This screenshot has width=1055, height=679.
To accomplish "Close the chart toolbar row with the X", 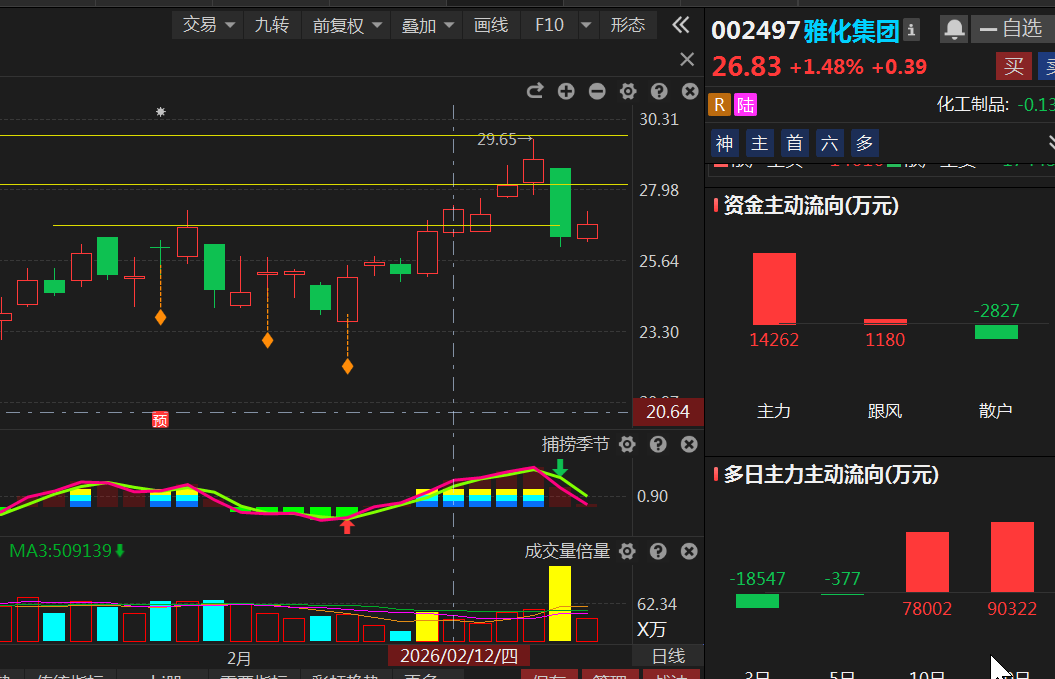I will [x=687, y=59].
